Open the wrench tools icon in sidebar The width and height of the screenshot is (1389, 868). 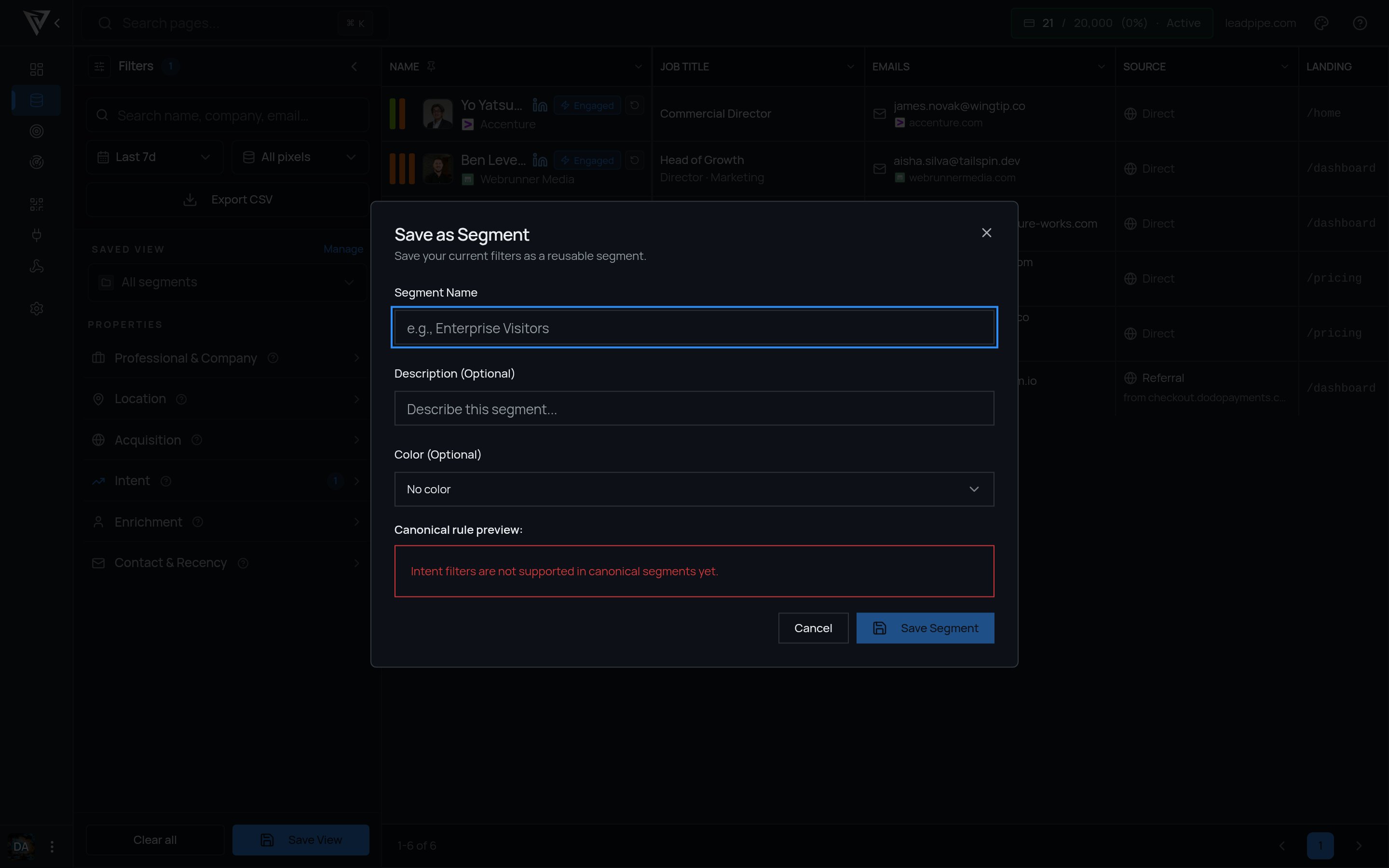(36, 266)
